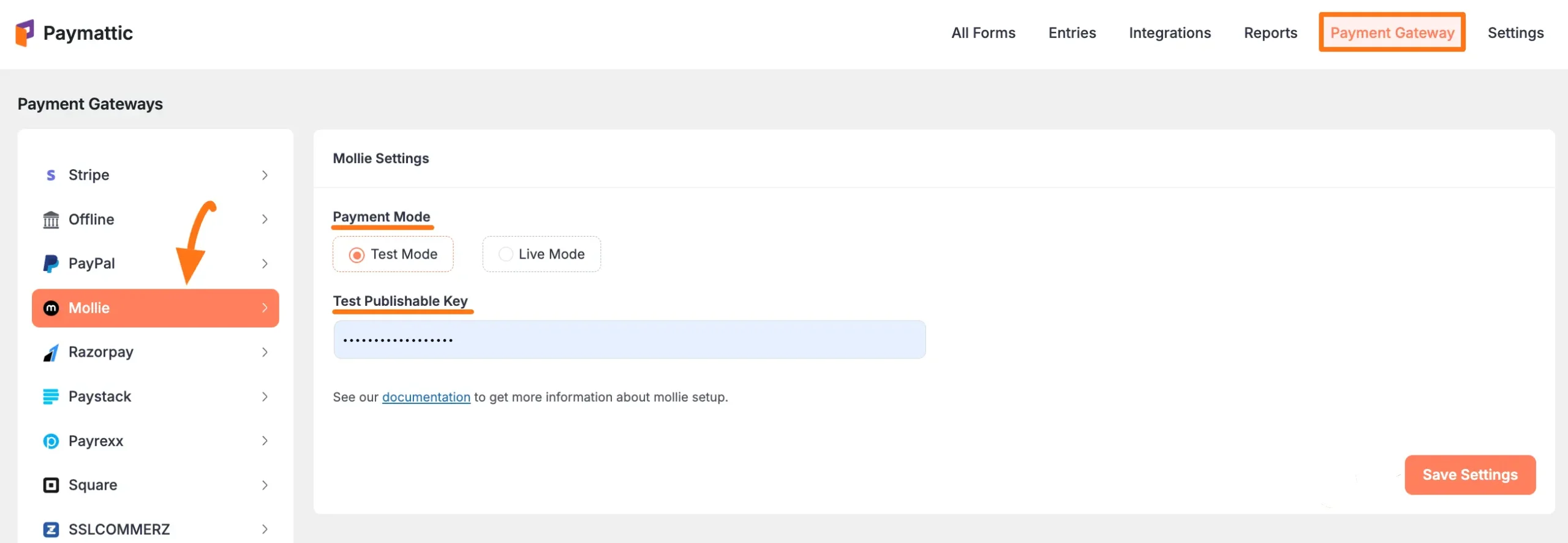Select the Razorpay gateway label
The width and height of the screenshot is (1568, 543).
coord(101,352)
